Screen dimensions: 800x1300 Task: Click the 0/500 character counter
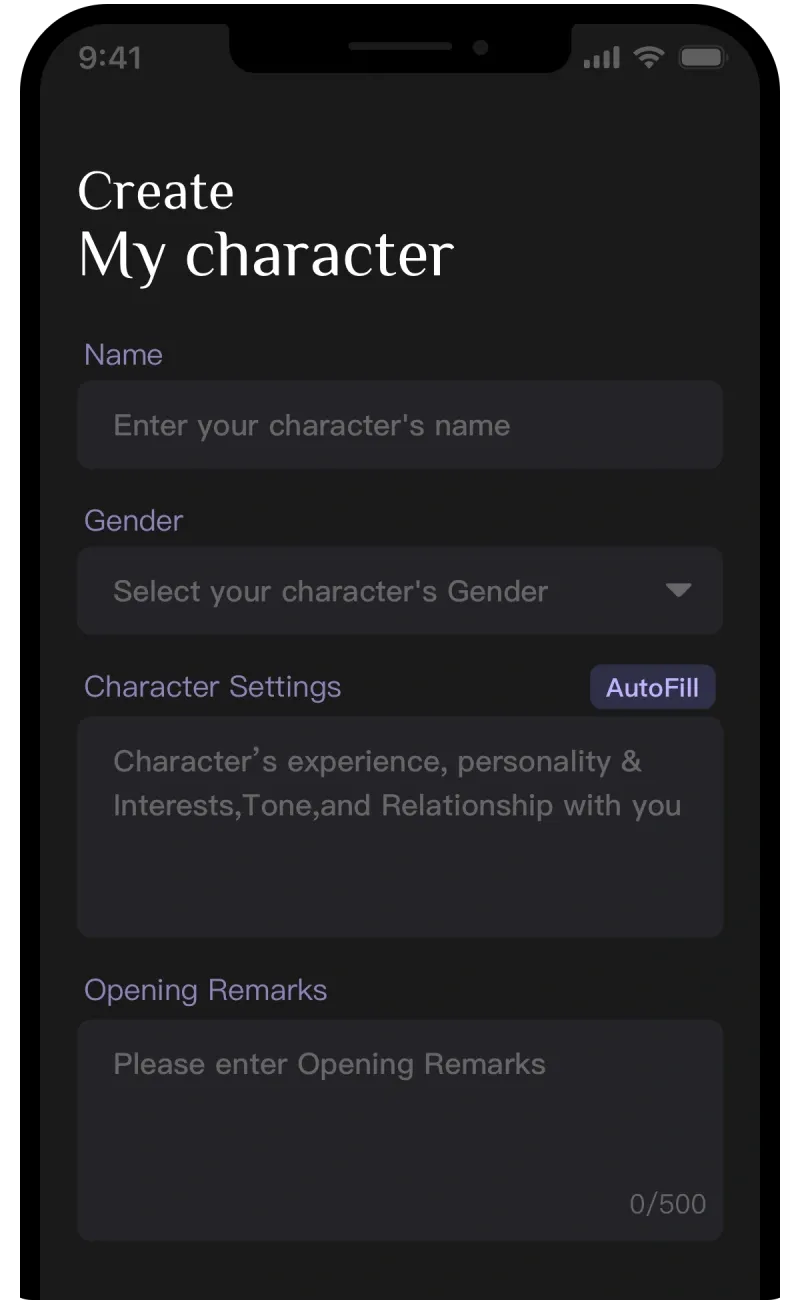click(667, 1204)
